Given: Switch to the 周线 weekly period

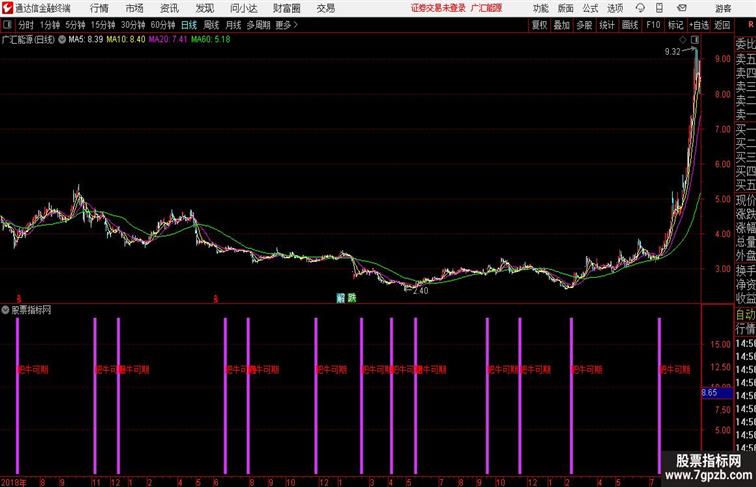Looking at the screenshot, I should [x=211, y=25].
